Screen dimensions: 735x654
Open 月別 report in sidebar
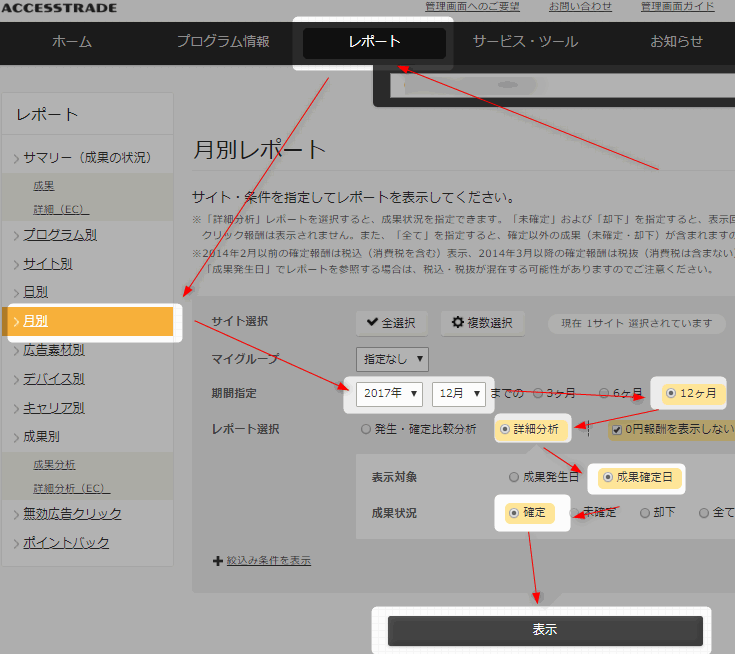pos(36,321)
